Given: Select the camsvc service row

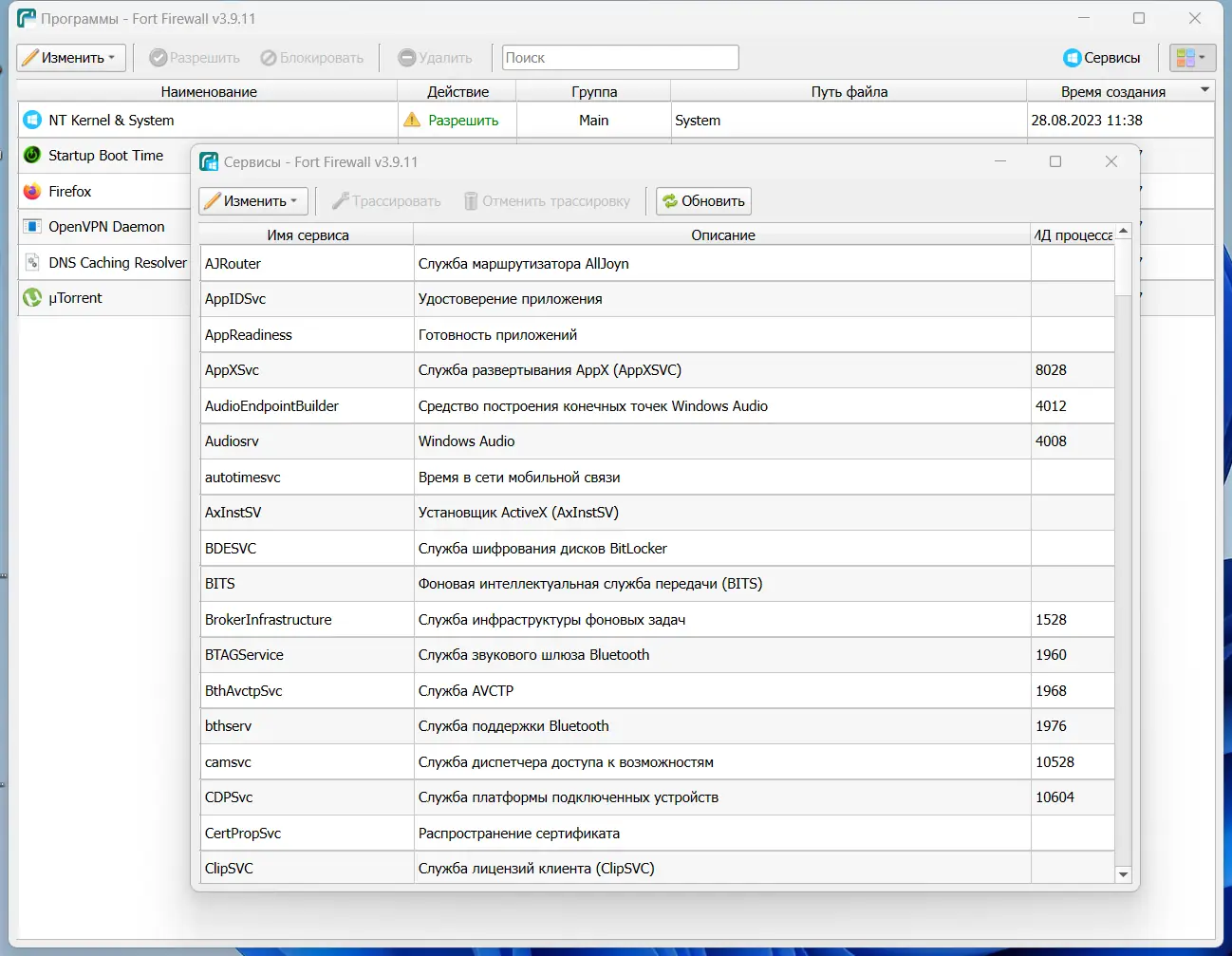Looking at the screenshot, I should click(x=657, y=761).
